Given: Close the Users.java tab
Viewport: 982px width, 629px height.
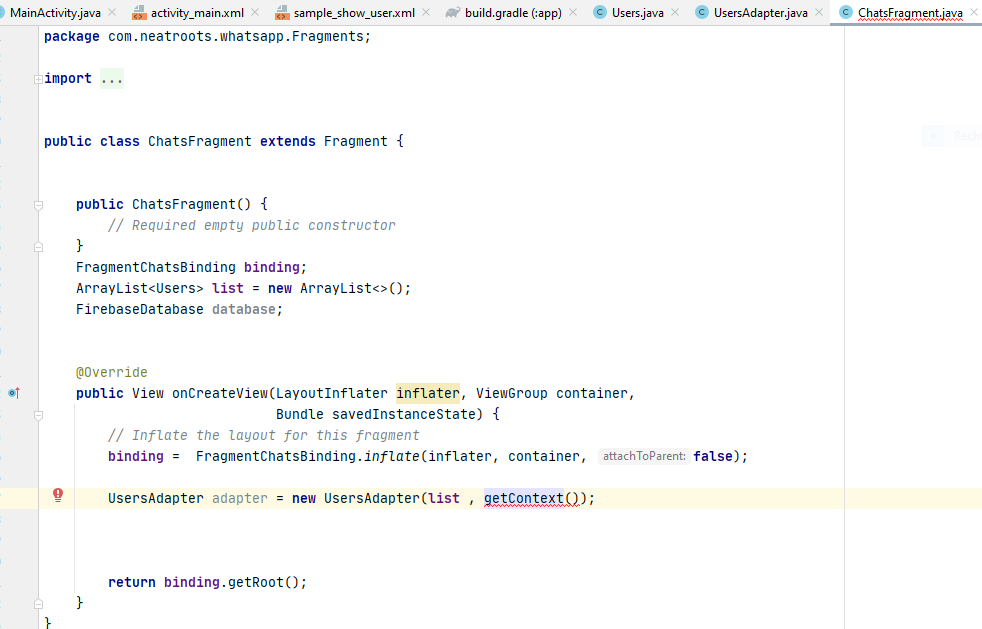Looking at the screenshot, I should click(x=674, y=12).
